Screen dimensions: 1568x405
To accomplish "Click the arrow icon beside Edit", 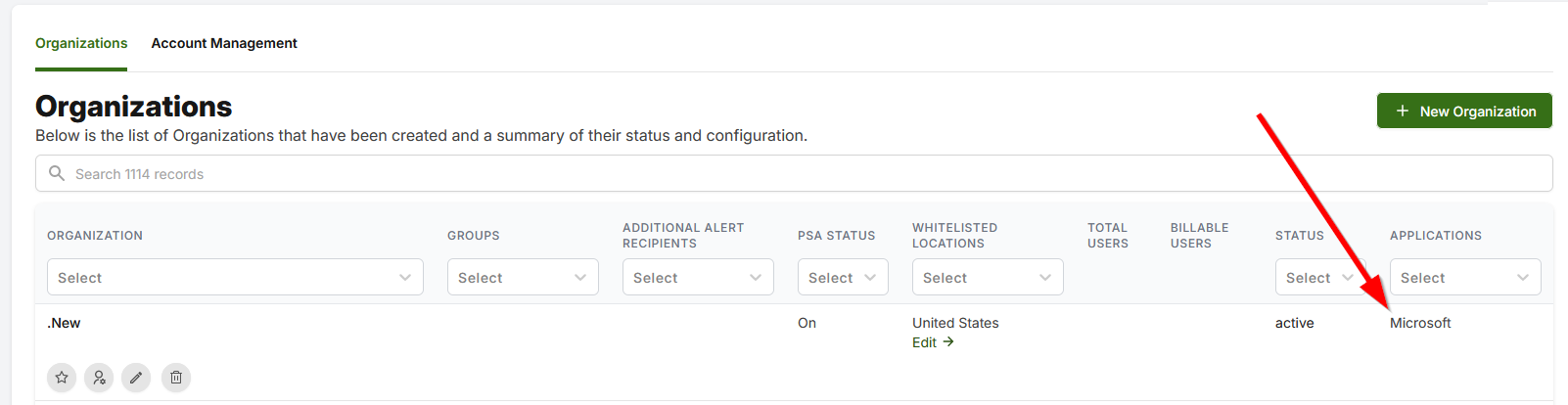I will (948, 341).
